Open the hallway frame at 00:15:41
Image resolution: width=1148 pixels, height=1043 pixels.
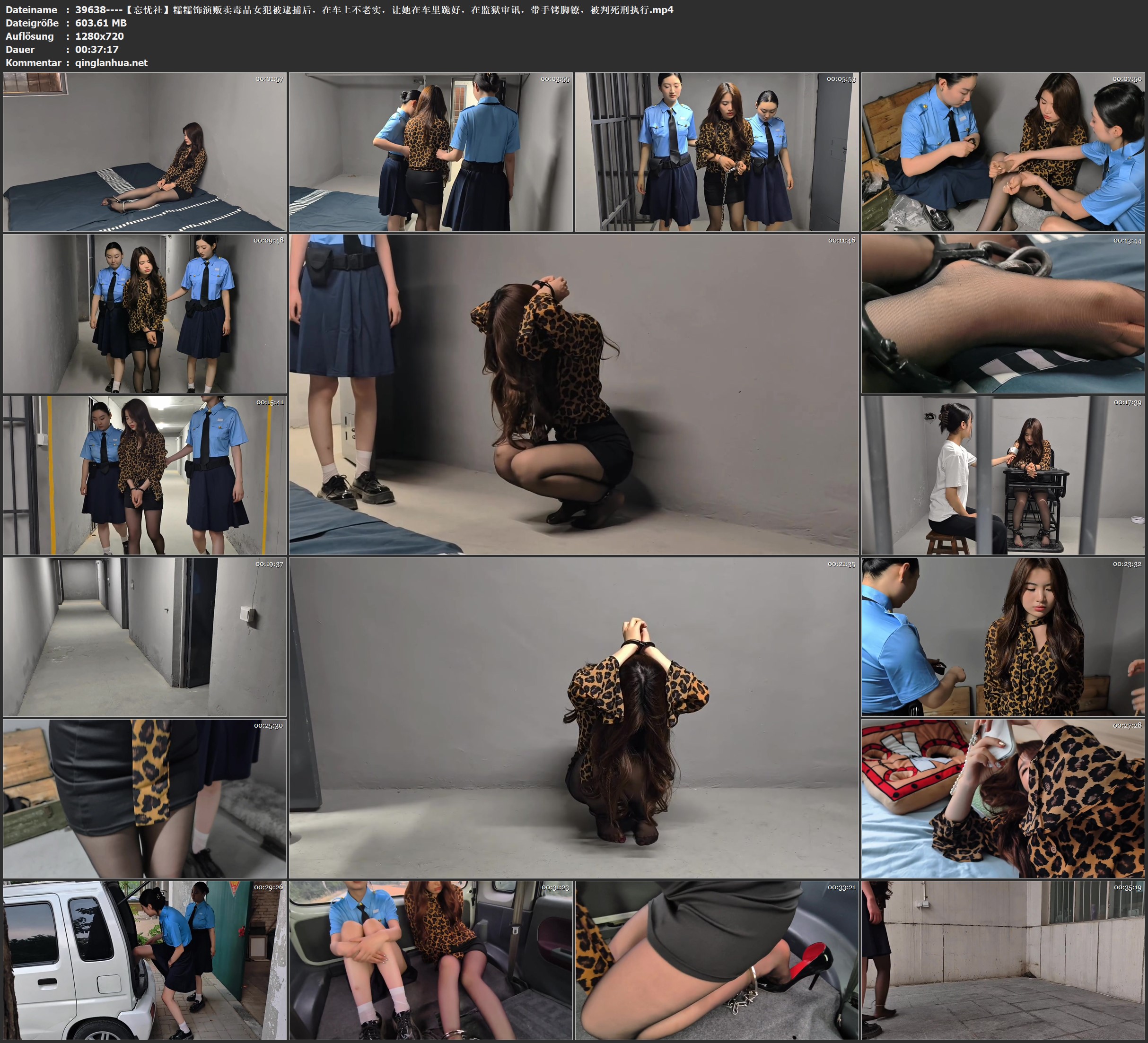click(x=145, y=475)
